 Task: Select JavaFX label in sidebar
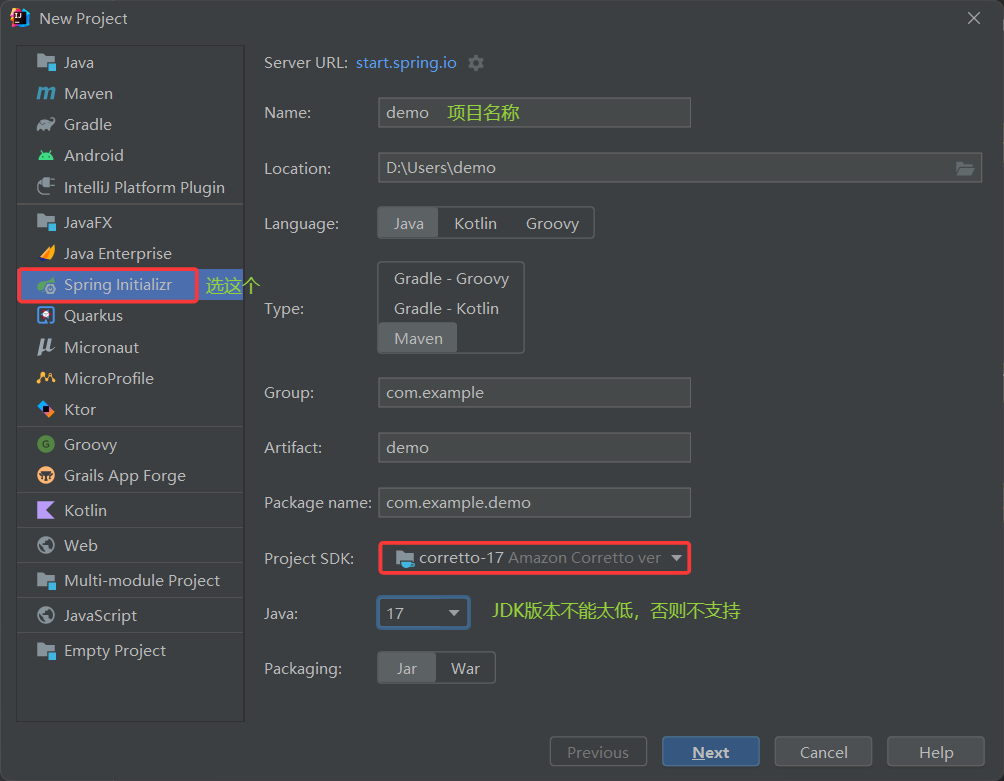88,222
